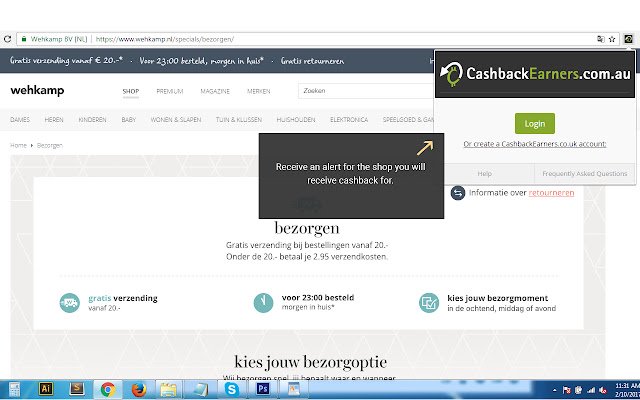Open Windows Explorer folder in taskbar
Viewport: 640px width, 400px height.
pyautogui.click(x=169, y=389)
